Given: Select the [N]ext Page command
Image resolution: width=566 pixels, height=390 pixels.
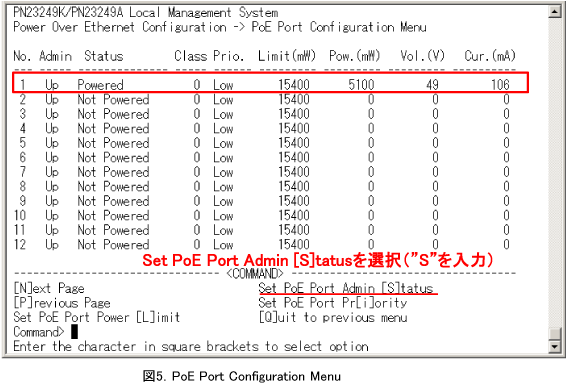Looking at the screenshot, I should click(x=49, y=289).
